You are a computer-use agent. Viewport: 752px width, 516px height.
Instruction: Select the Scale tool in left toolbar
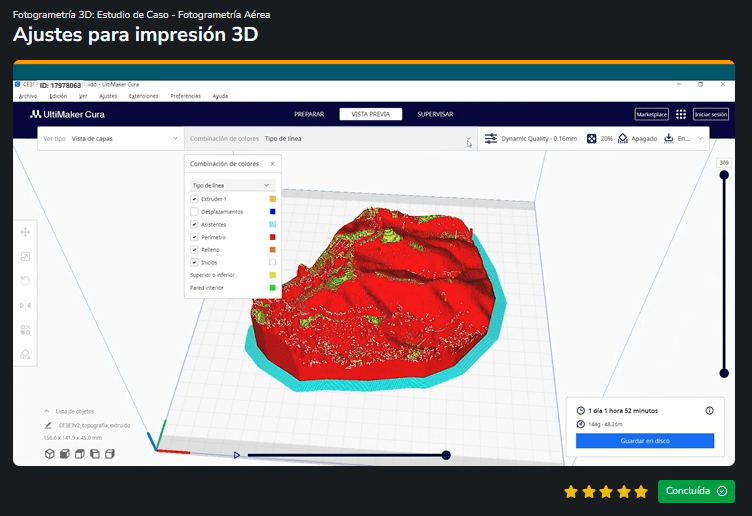point(25,257)
